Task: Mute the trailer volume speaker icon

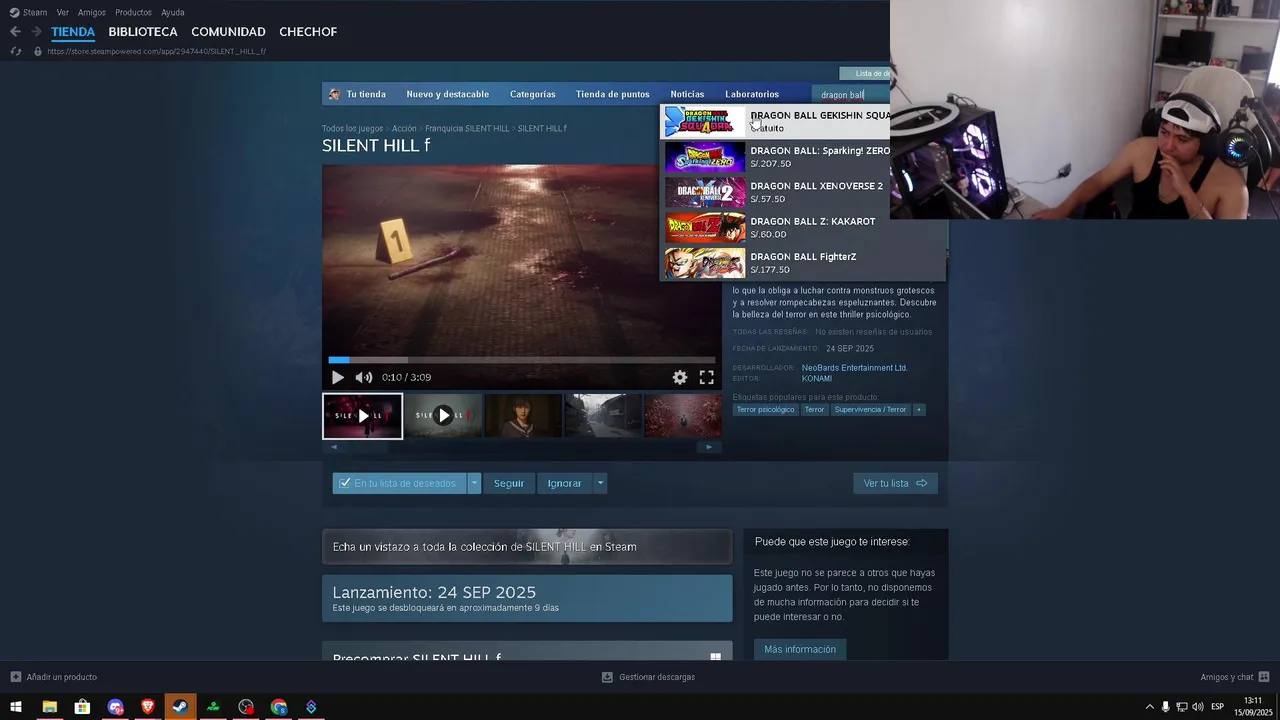Action: (x=364, y=377)
